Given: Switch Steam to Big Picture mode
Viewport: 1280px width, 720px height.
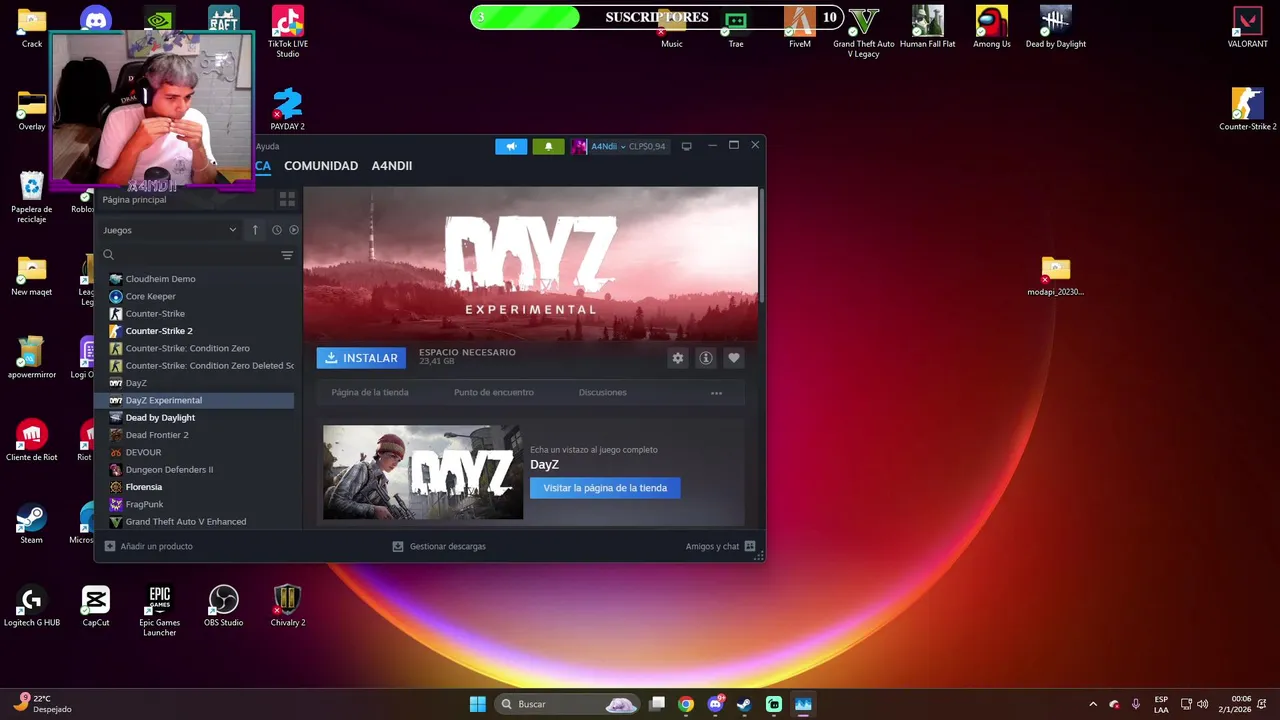Looking at the screenshot, I should 686,146.
